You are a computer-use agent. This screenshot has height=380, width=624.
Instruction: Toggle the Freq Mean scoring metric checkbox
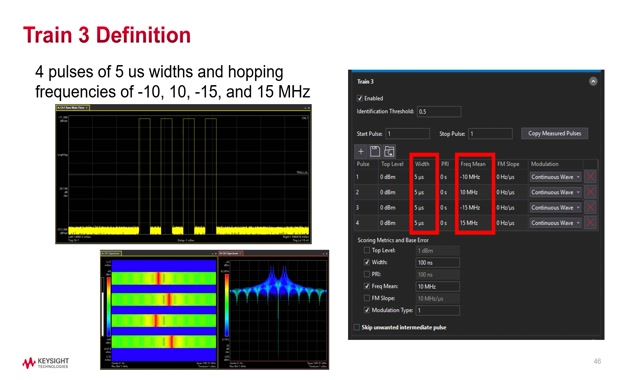point(367,286)
